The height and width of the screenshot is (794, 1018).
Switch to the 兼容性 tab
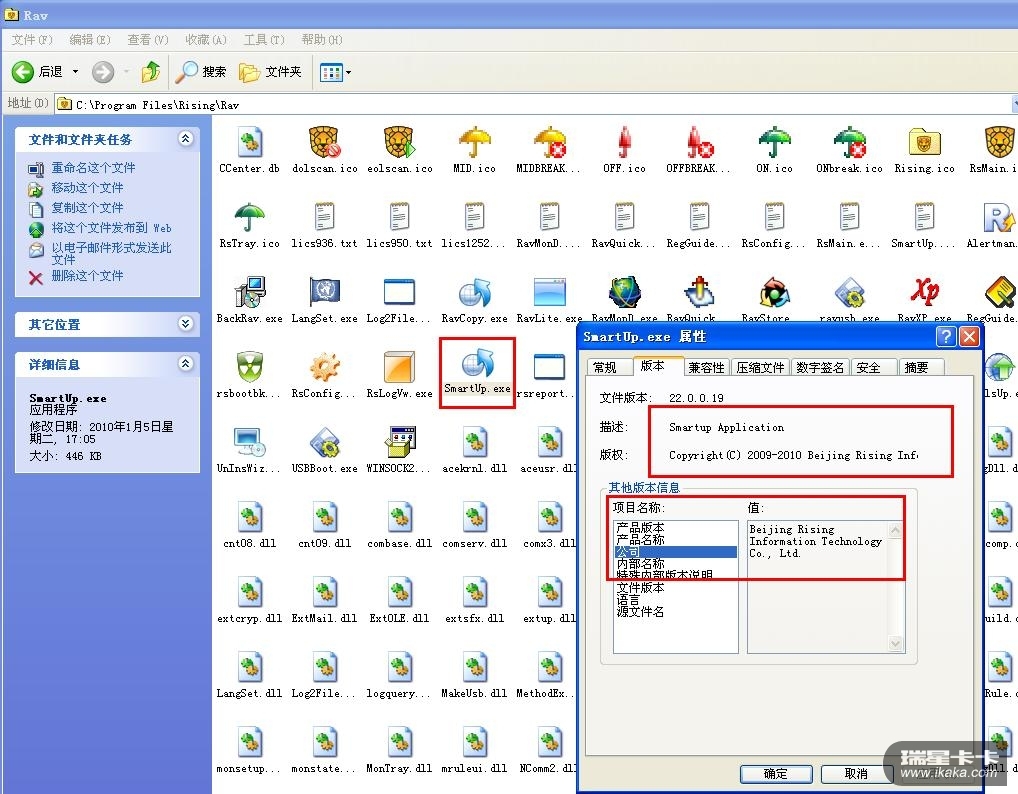[x=706, y=367]
